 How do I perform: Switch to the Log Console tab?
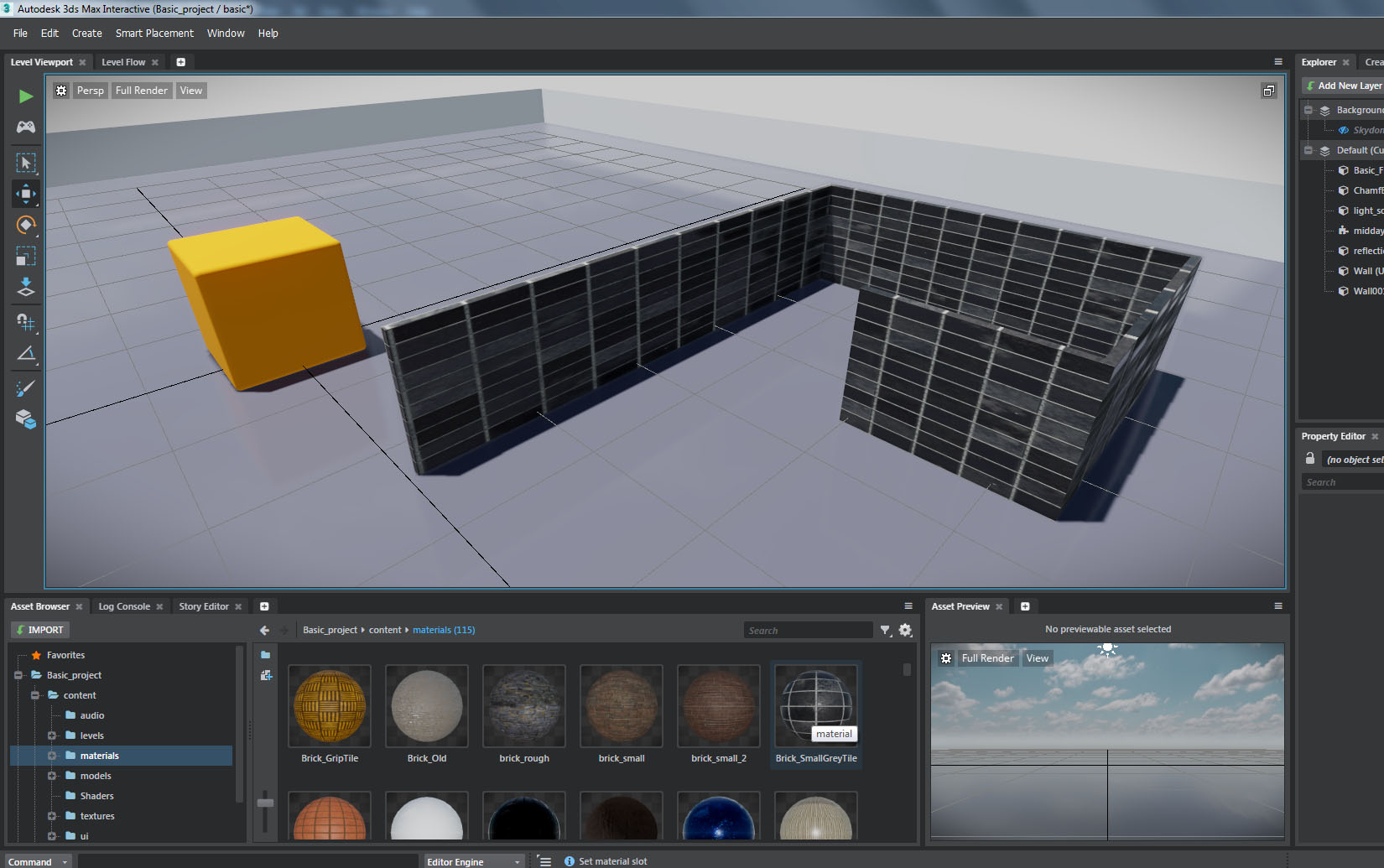click(x=124, y=606)
